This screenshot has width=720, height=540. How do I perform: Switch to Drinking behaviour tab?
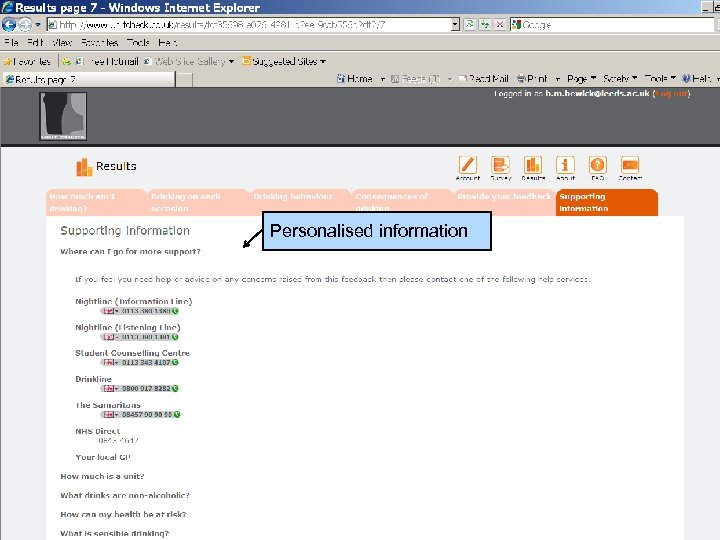(300, 202)
